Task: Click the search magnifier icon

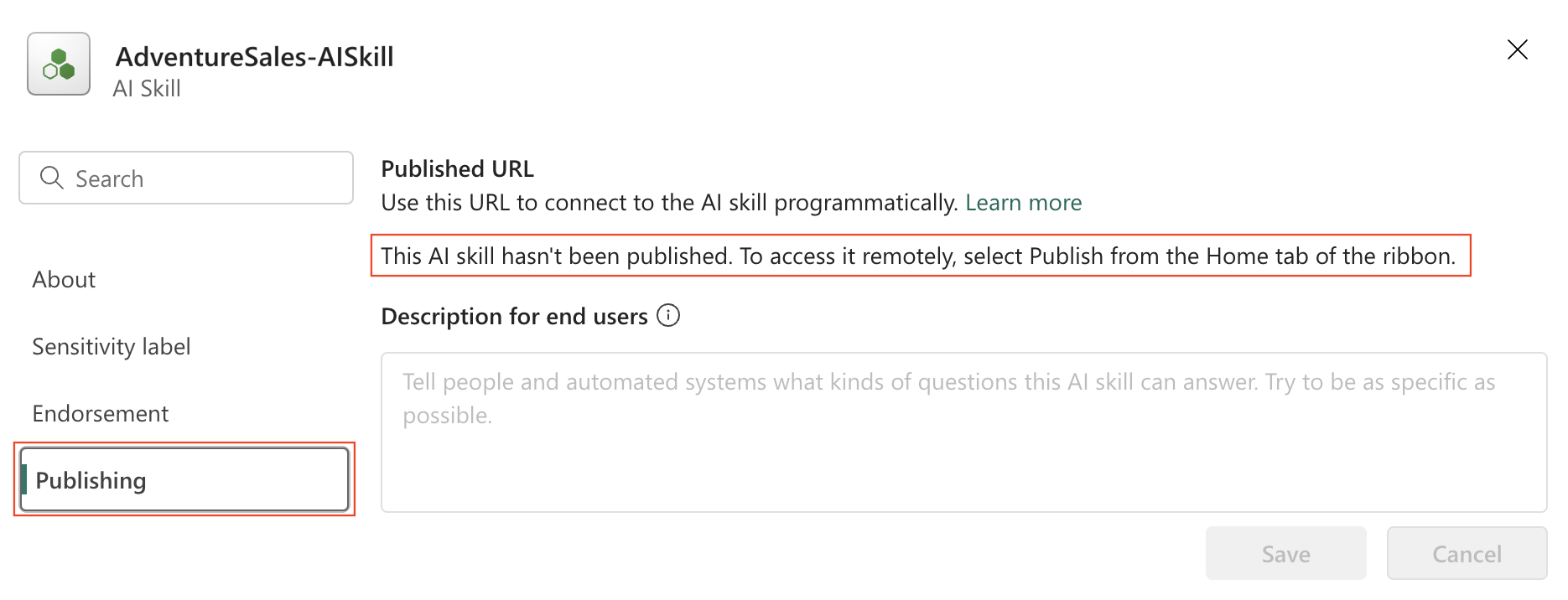Action: (51, 178)
